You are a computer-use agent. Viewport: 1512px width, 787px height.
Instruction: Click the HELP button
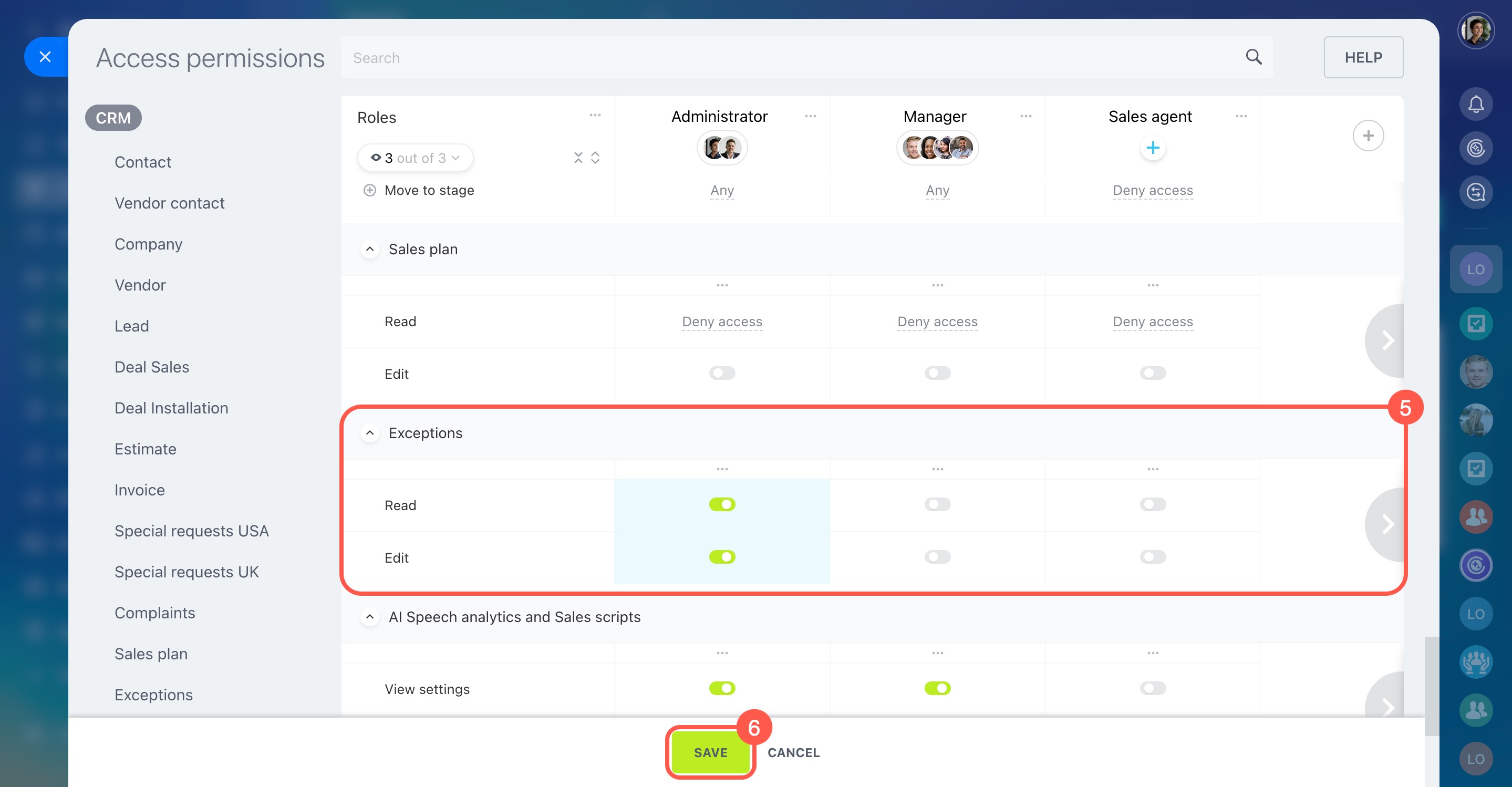point(1363,57)
